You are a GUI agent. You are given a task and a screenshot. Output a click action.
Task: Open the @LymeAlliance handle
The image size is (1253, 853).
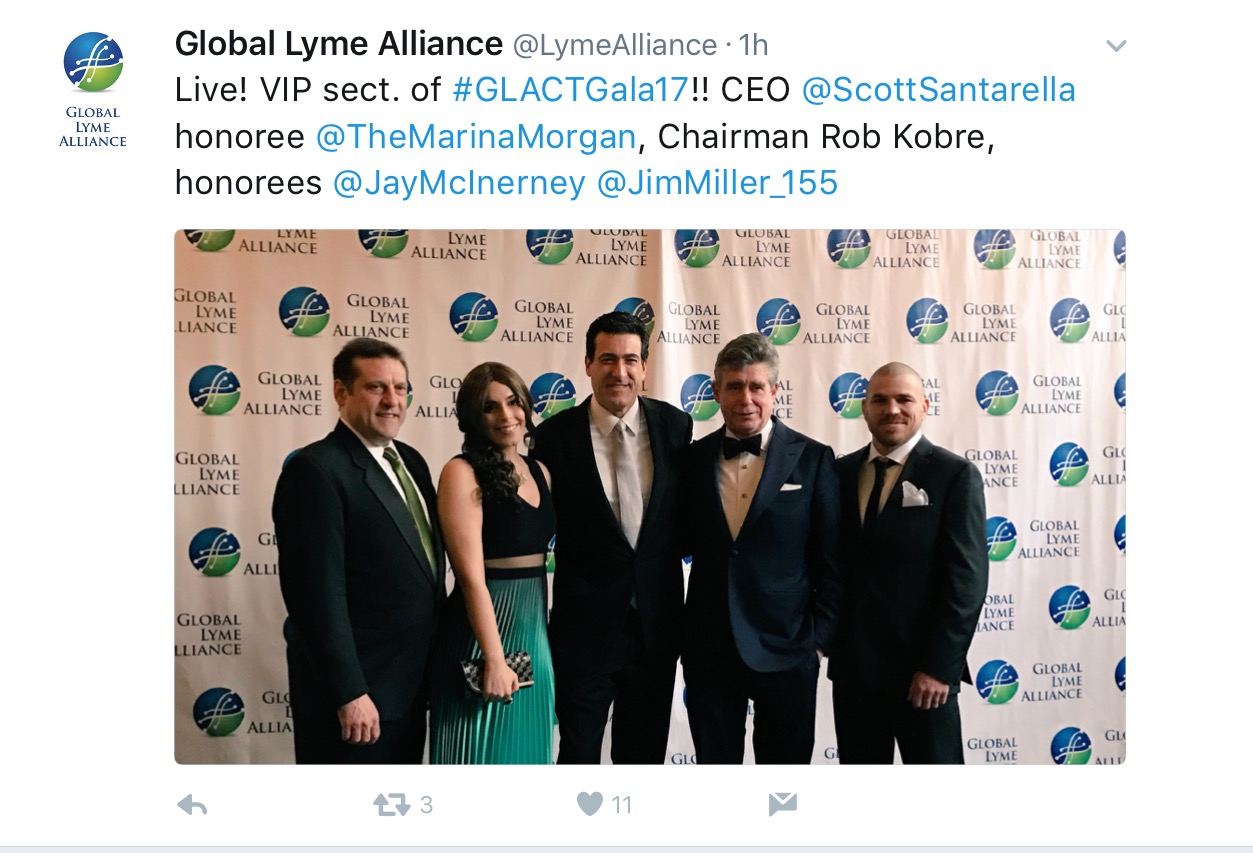(615, 45)
